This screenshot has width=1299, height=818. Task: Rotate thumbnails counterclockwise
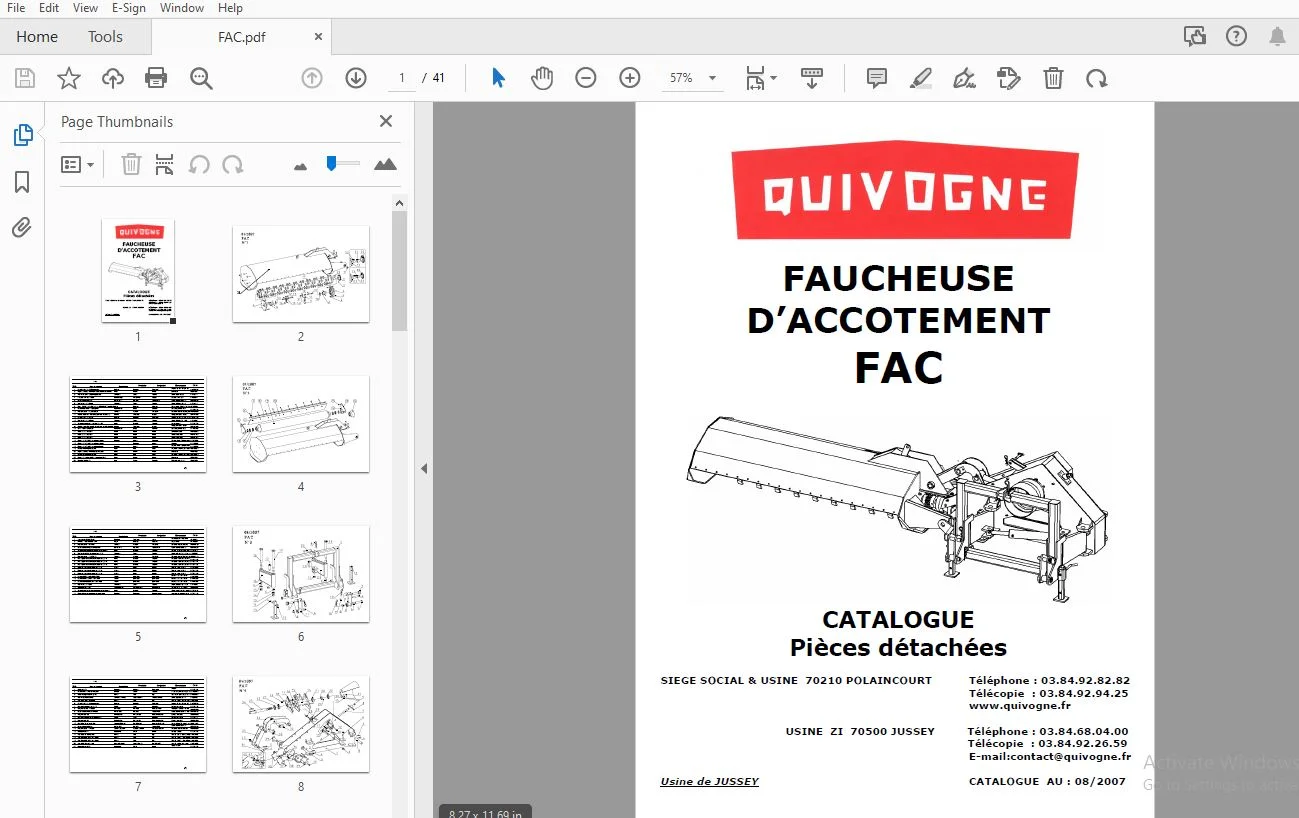coord(199,165)
